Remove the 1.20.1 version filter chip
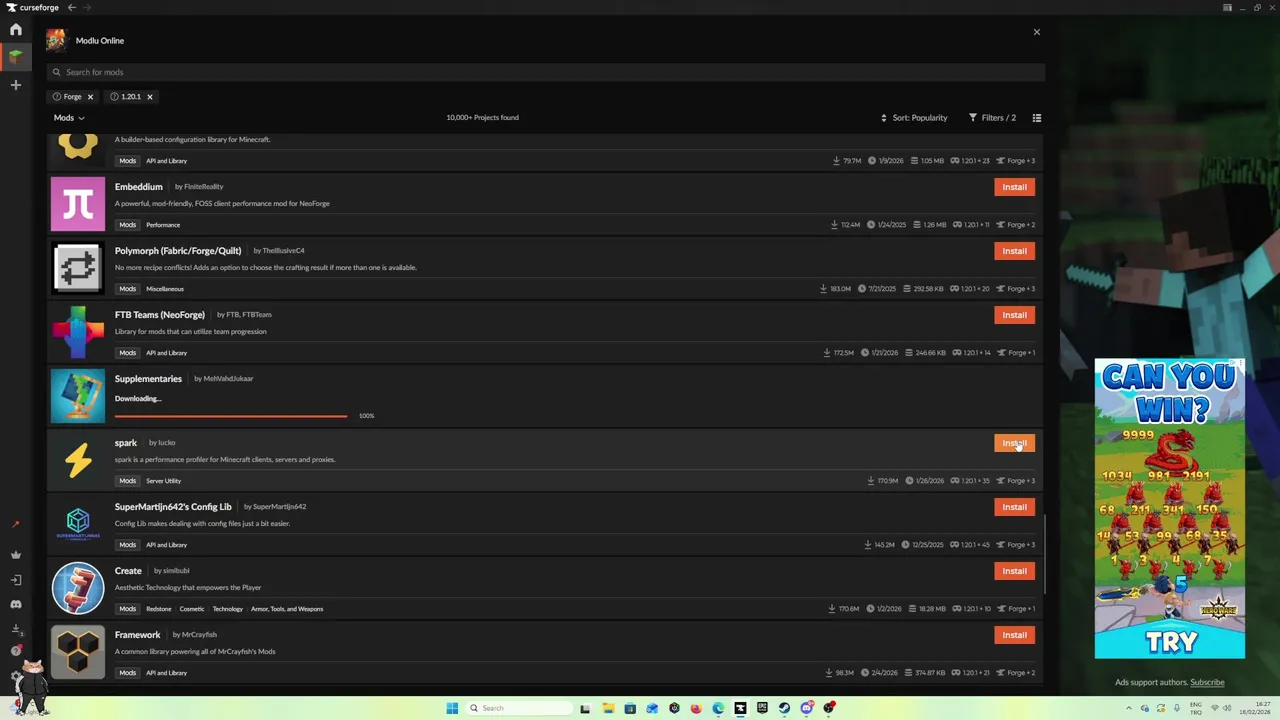Image resolution: width=1280 pixels, height=720 pixels. pyautogui.click(x=150, y=97)
